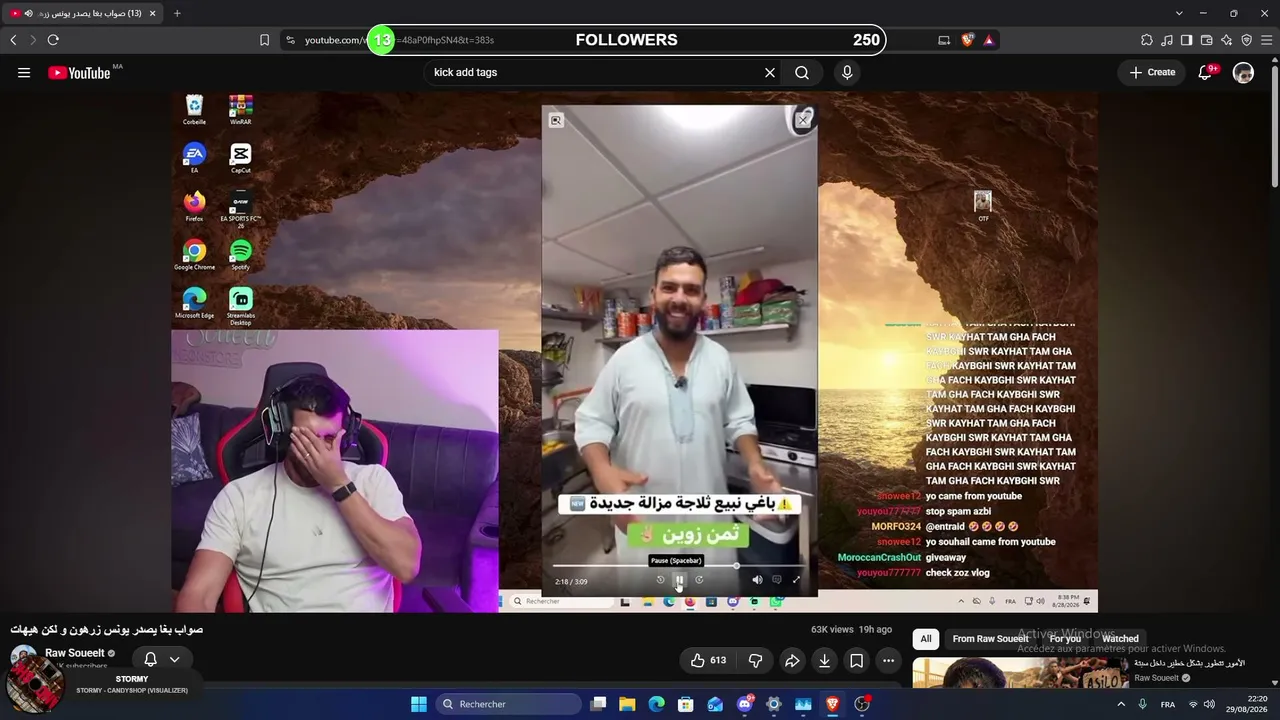Click the Create button
This screenshot has height=720, width=1280.
pyautogui.click(x=1152, y=72)
